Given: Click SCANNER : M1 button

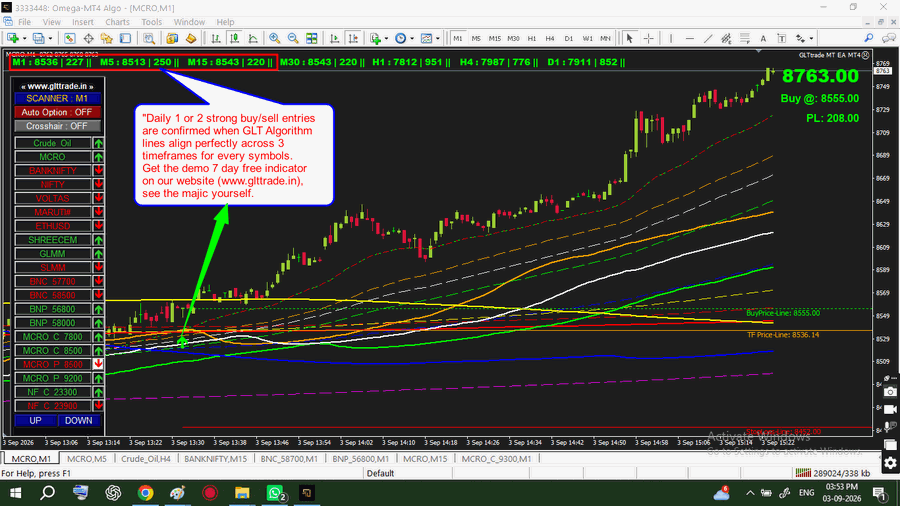Looking at the screenshot, I should tap(57, 99).
